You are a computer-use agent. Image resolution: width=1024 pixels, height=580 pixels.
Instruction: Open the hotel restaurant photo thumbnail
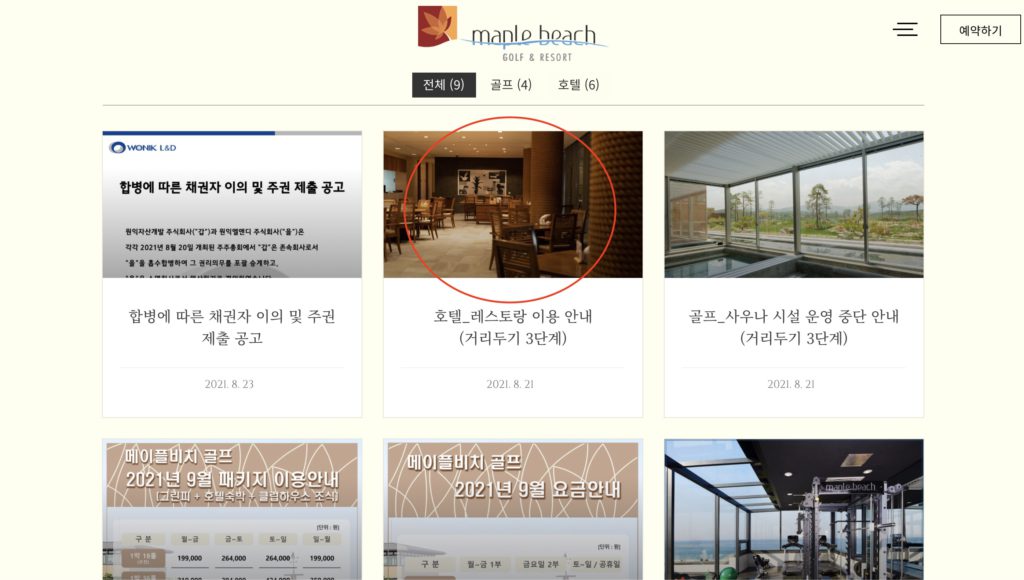pyautogui.click(x=513, y=204)
